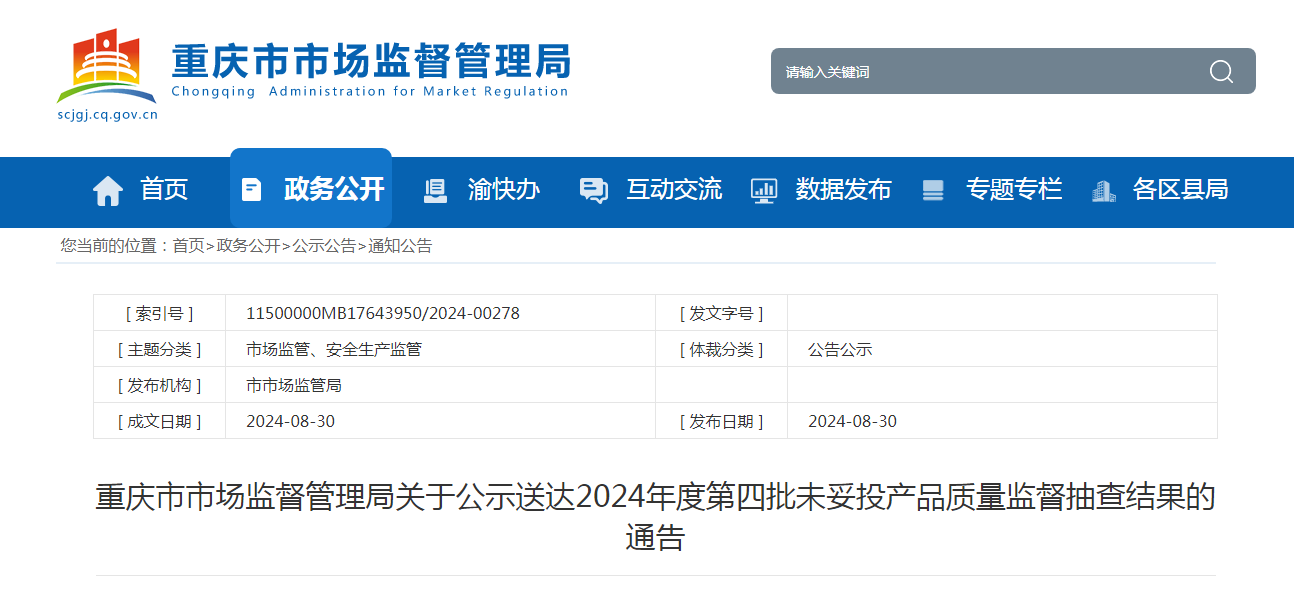
Task: Go to 公示公告 in the breadcrumb
Action: click(324, 246)
